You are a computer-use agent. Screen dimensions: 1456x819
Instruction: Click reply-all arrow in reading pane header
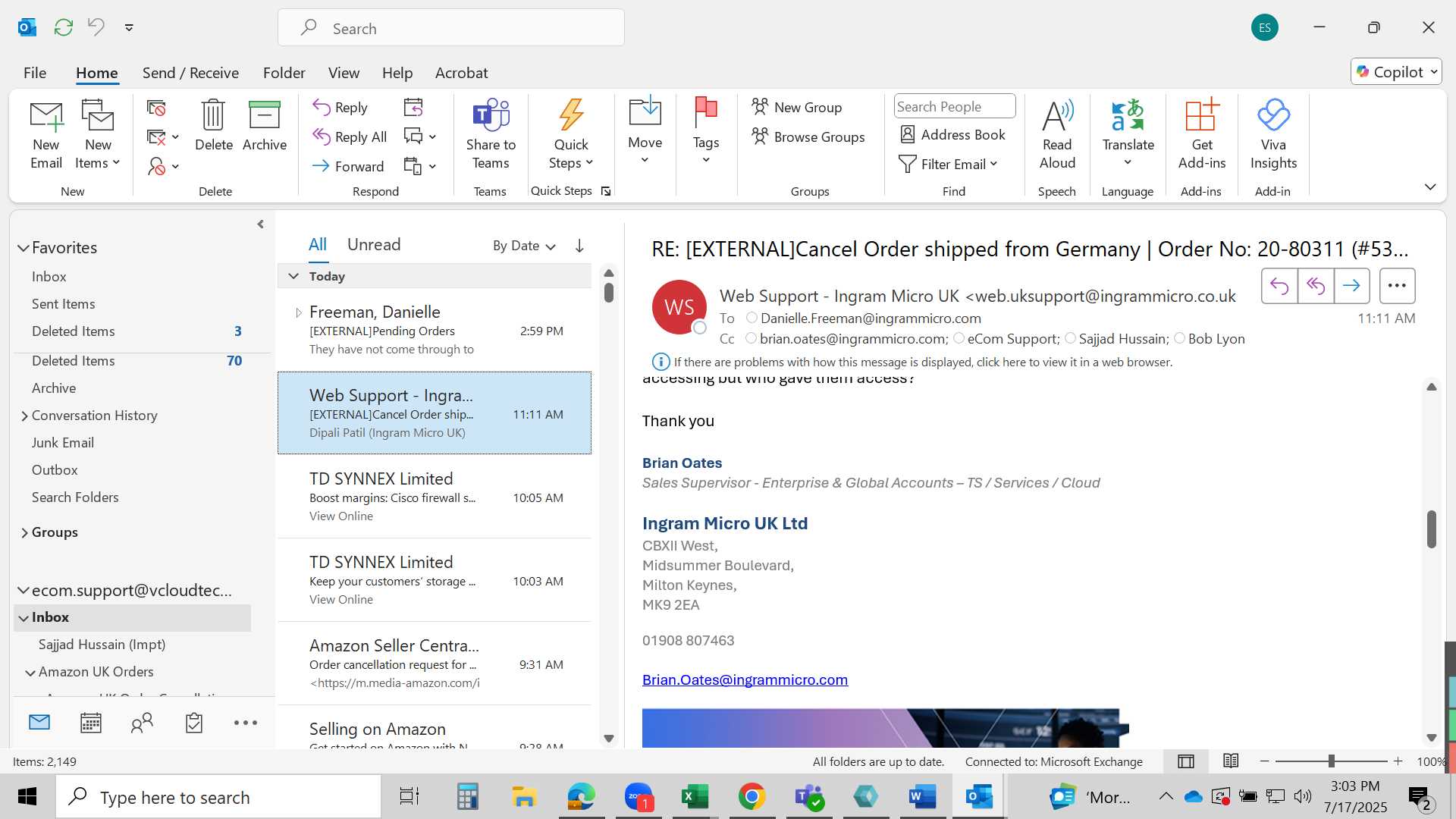pyautogui.click(x=1316, y=286)
